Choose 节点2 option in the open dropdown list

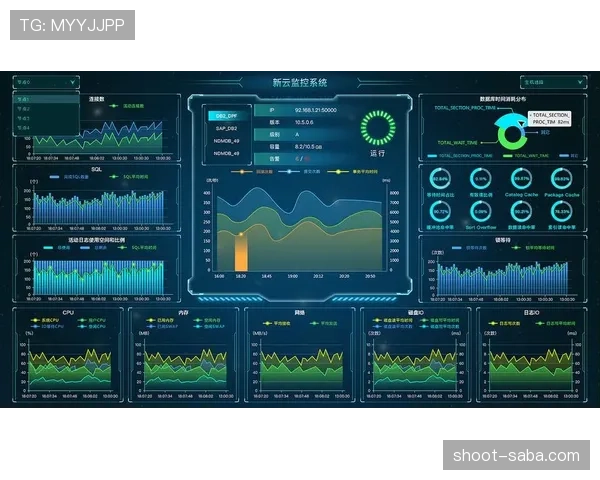(x=46, y=109)
